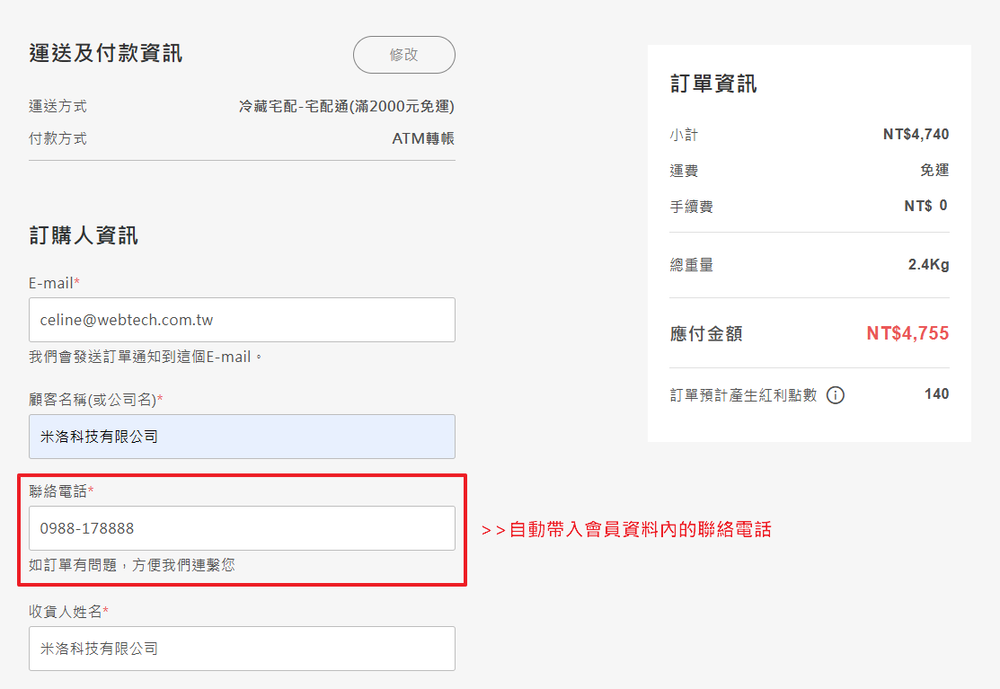Click the ATM轉帳 payment method value

tap(423, 139)
